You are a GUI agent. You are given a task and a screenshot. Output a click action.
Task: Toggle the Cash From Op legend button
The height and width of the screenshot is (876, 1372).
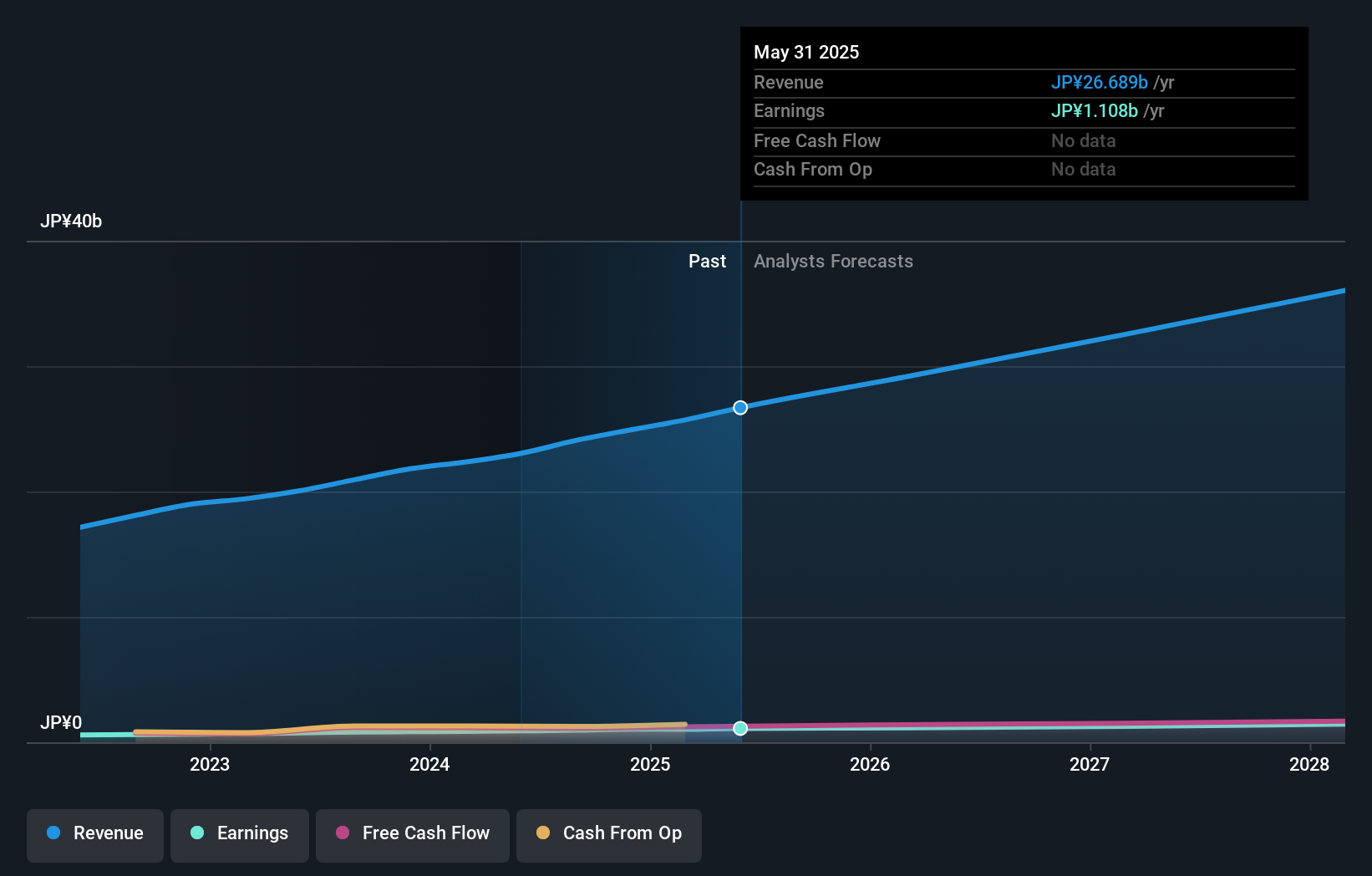pos(609,835)
